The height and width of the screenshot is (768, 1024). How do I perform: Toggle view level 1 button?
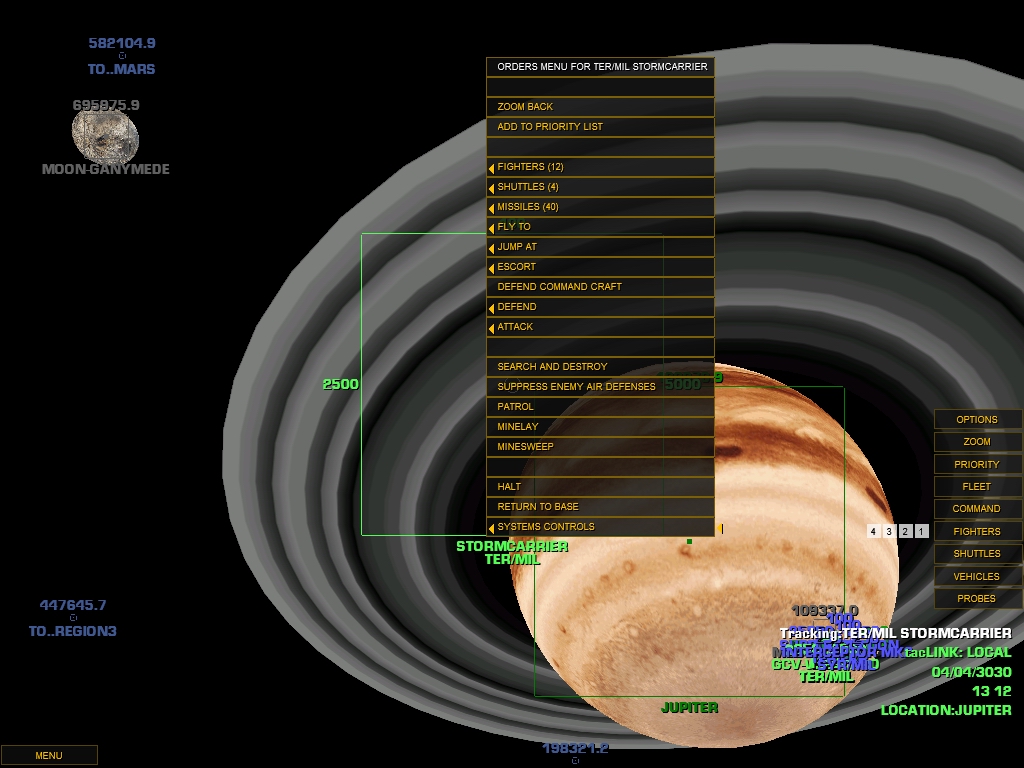(x=921, y=531)
